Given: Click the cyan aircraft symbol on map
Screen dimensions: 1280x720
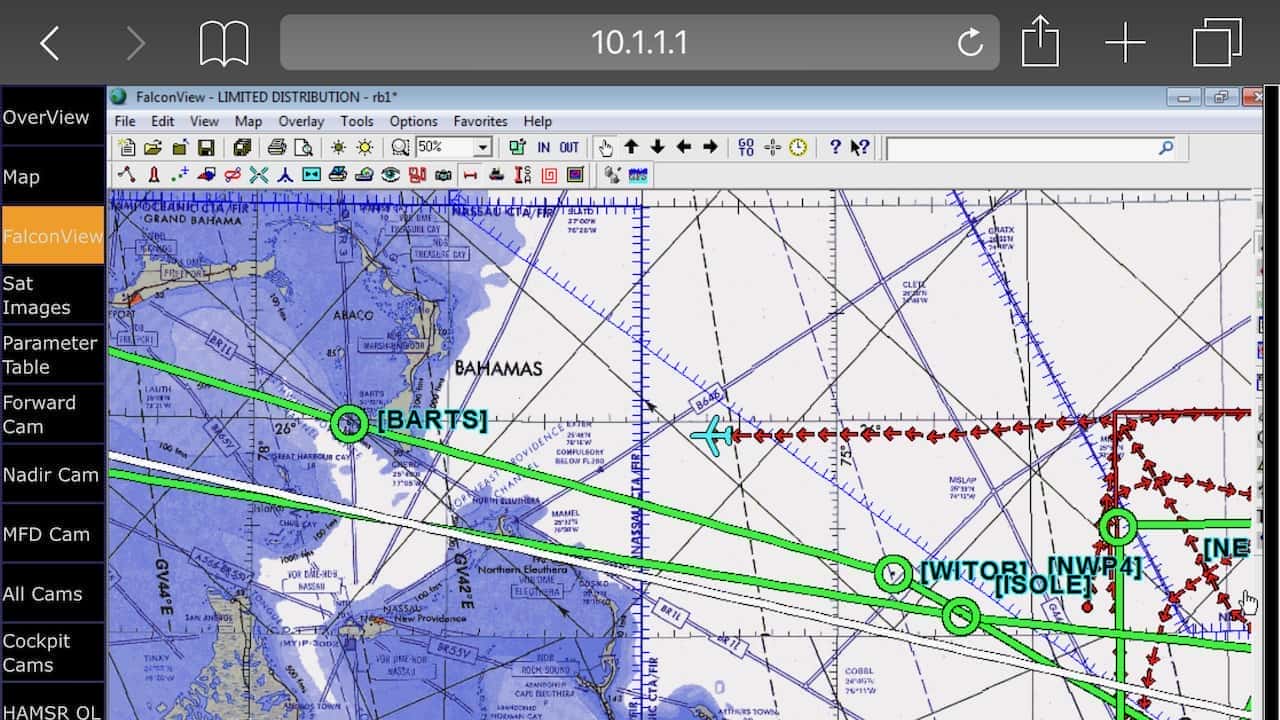Looking at the screenshot, I should [x=711, y=436].
